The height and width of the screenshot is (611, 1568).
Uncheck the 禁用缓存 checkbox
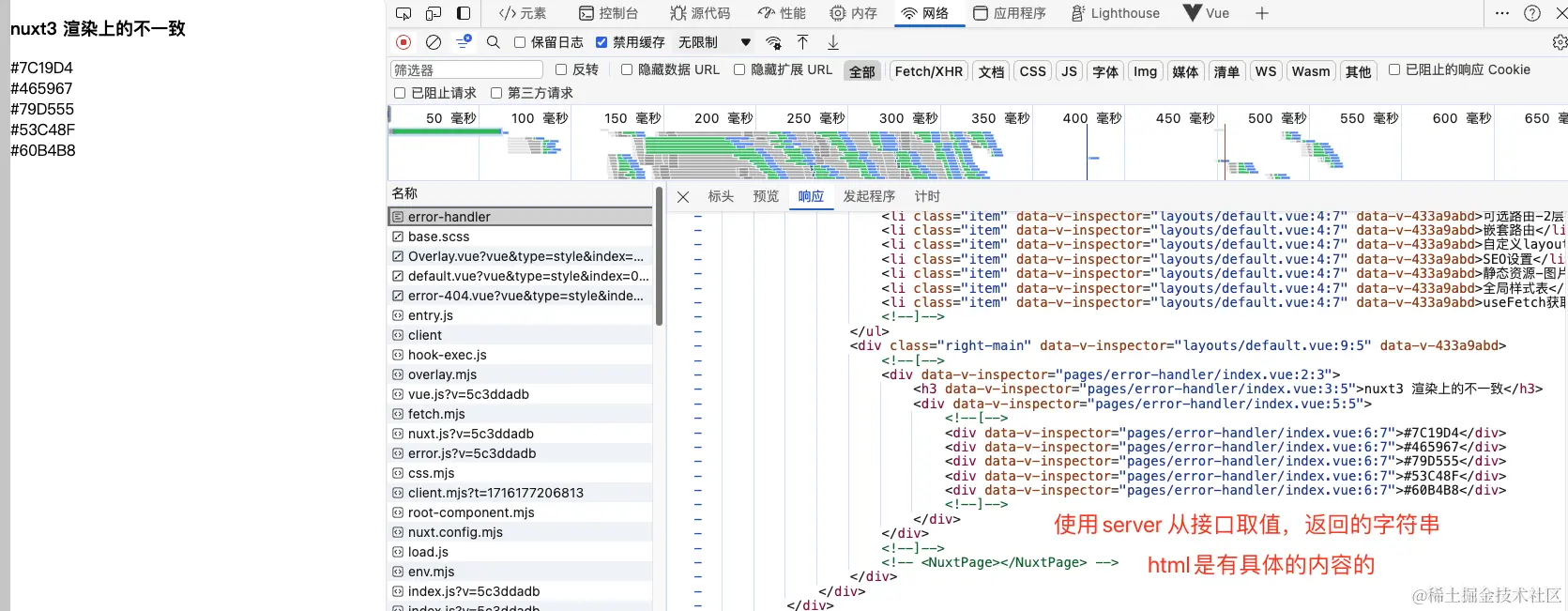601,42
